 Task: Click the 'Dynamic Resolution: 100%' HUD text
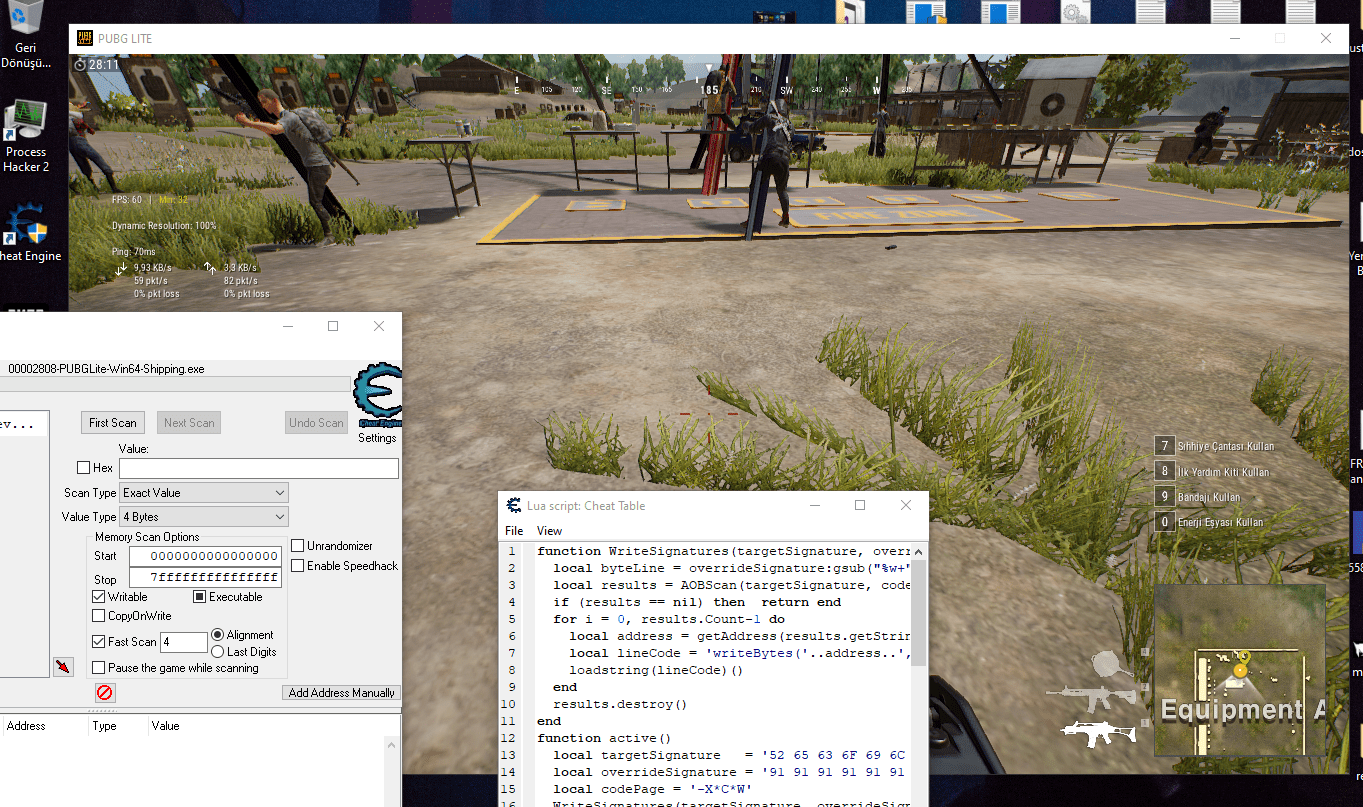point(164,226)
